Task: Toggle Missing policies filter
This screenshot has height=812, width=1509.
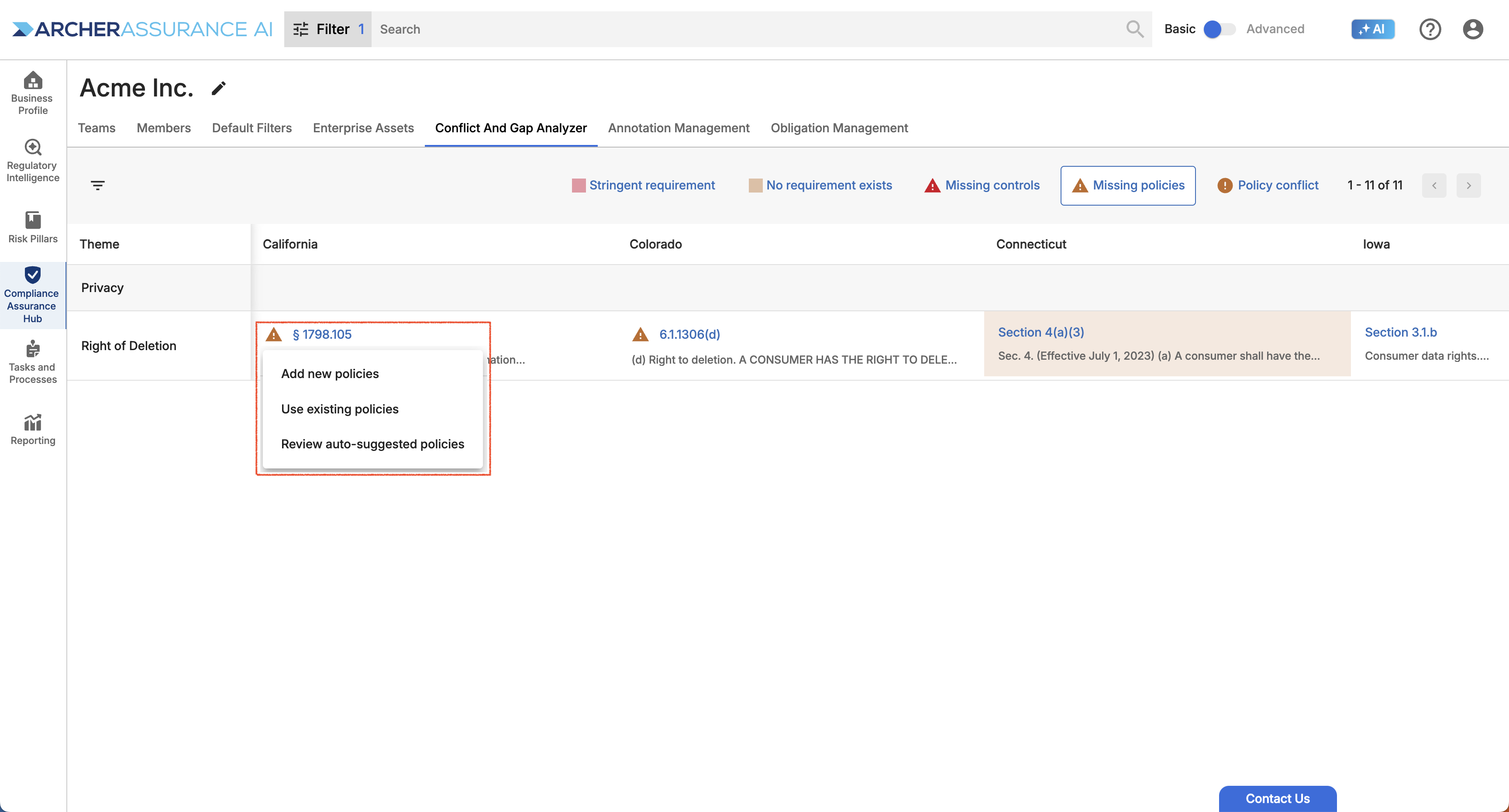Action: tap(1128, 185)
